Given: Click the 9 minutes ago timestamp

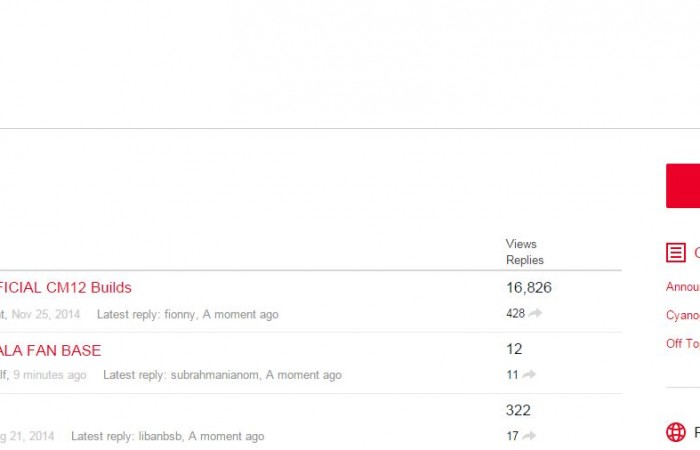Looking at the screenshot, I should [49, 375].
